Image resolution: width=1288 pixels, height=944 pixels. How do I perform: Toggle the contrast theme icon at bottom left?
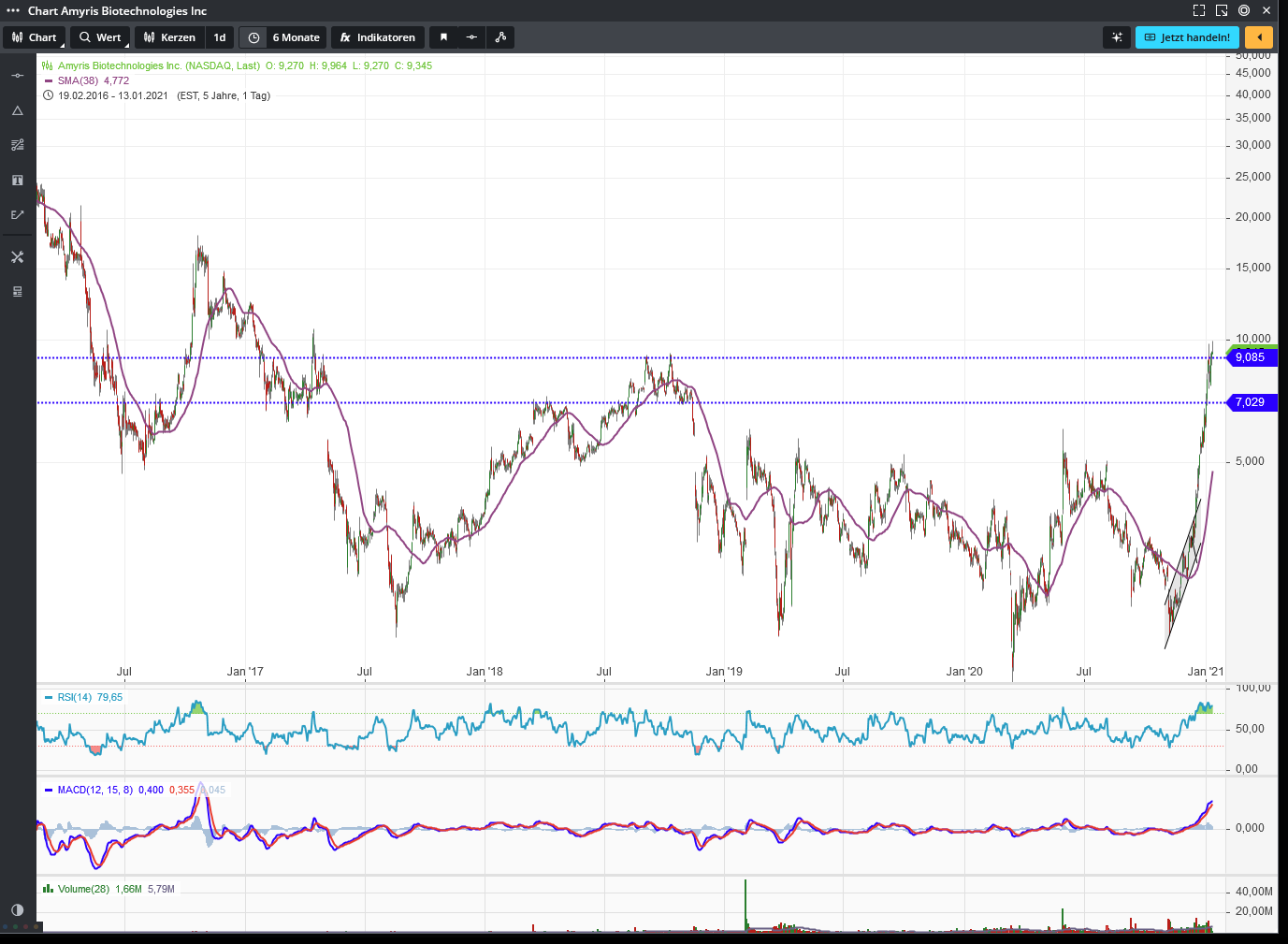point(17,909)
